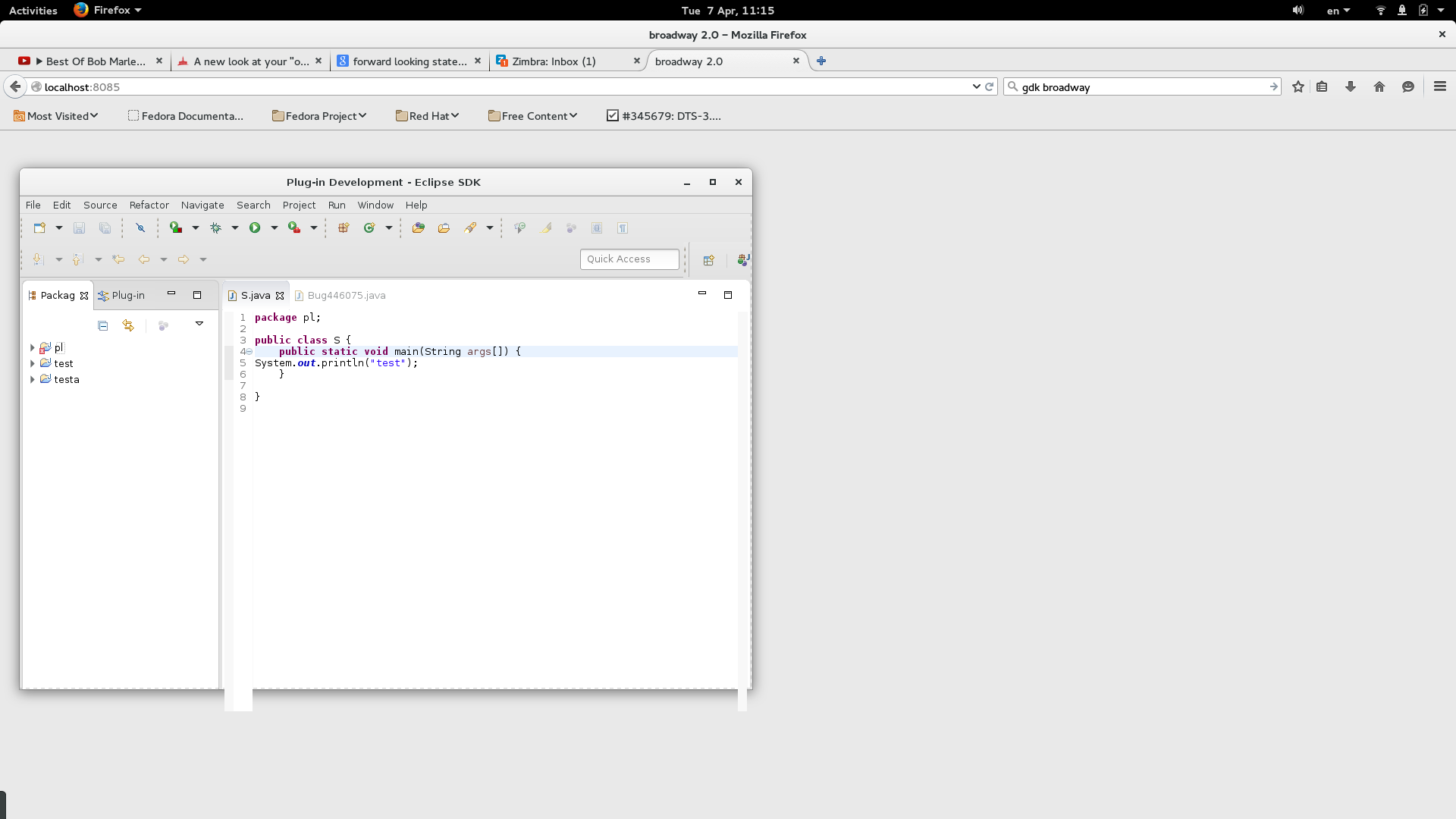Click the New Java Class icon
1456x819 pixels.
pos(369,227)
